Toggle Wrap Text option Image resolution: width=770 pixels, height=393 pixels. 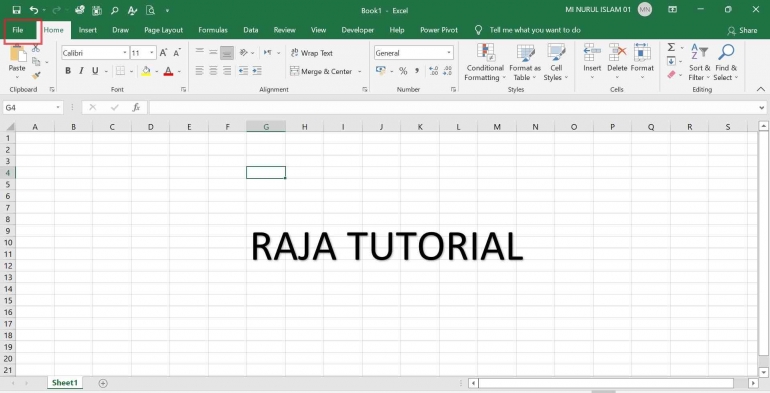[x=311, y=53]
